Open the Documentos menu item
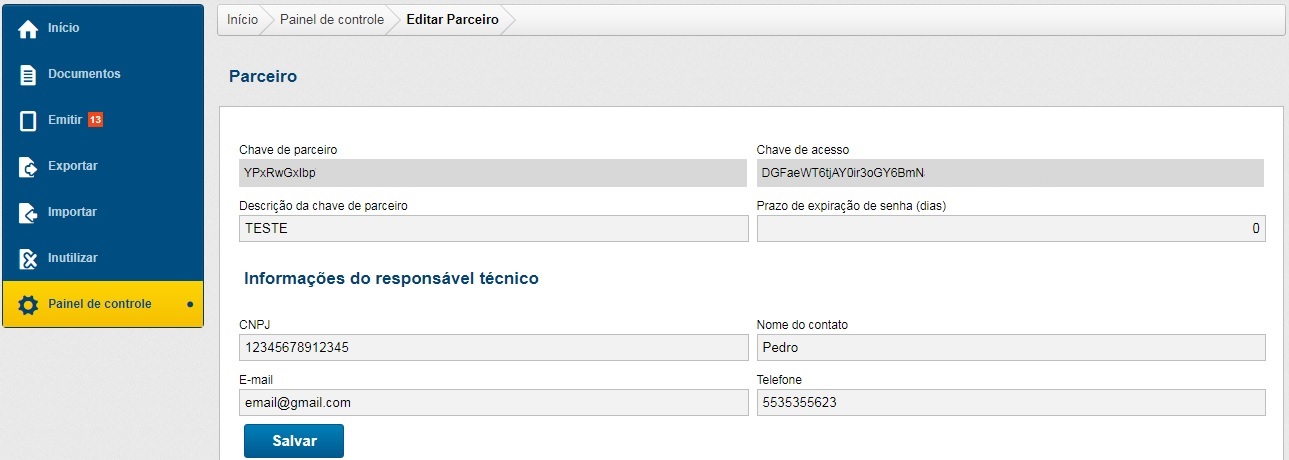Image resolution: width=1289 pixels, height=460 pixels. tap(84, 74)
